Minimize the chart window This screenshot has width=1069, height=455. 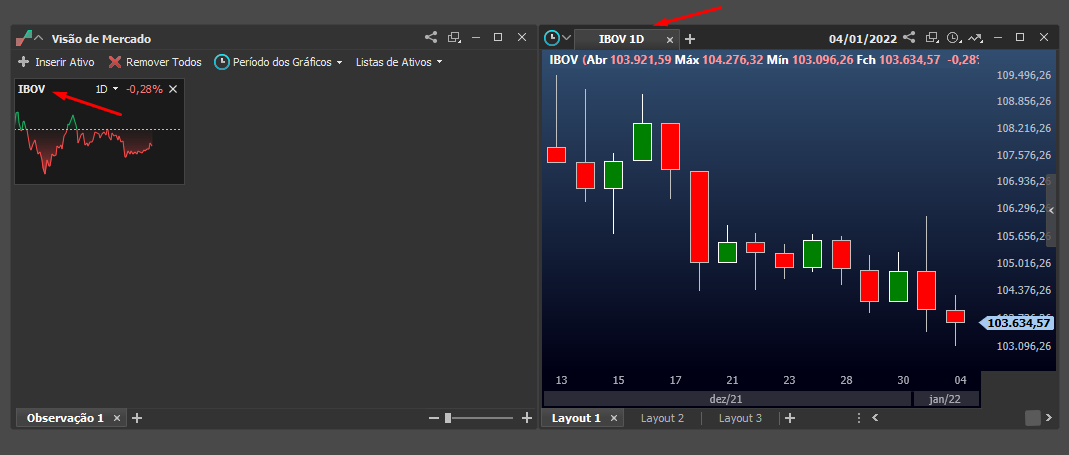click(998, 38)
